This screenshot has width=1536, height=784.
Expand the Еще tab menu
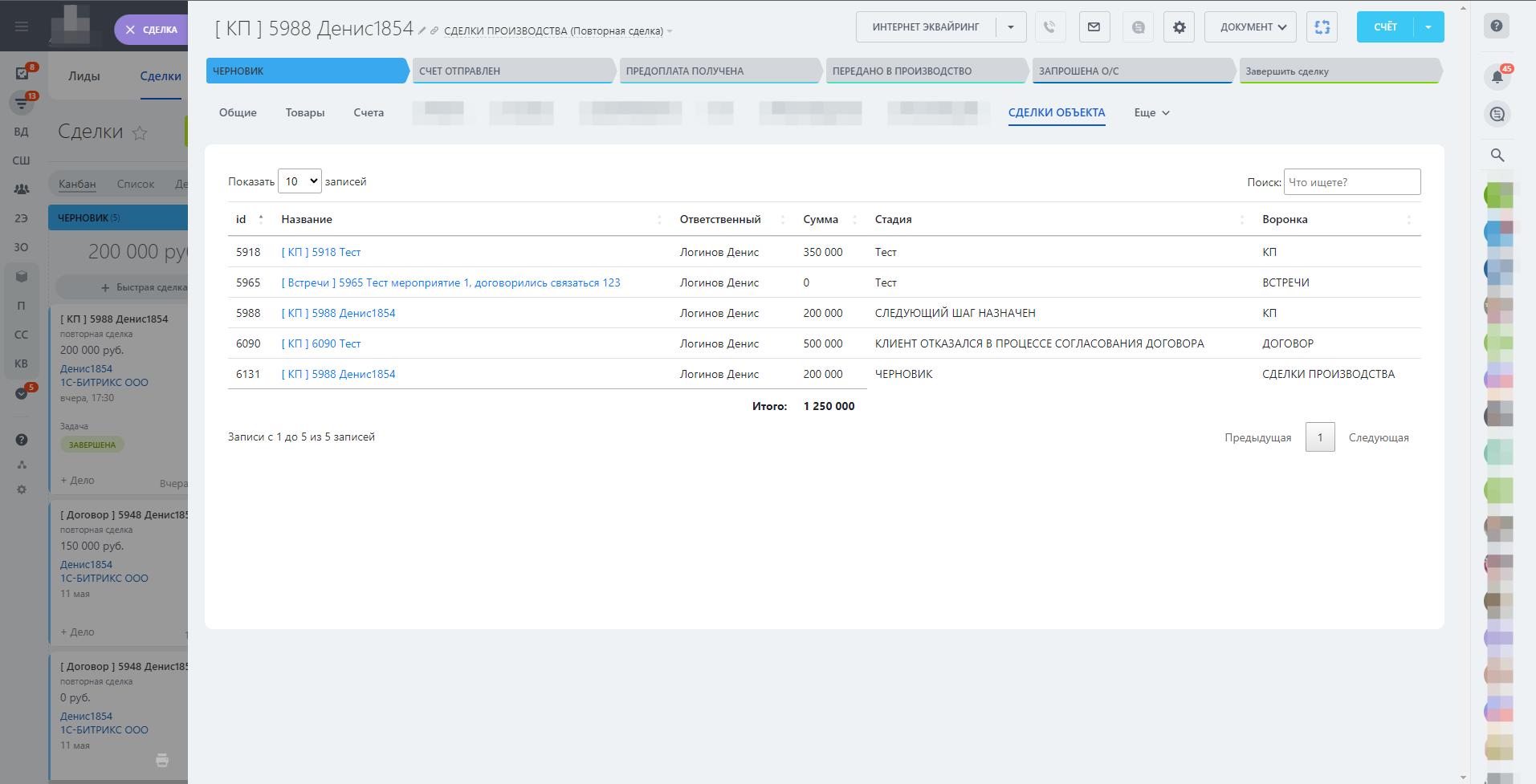coord(1151,112)
